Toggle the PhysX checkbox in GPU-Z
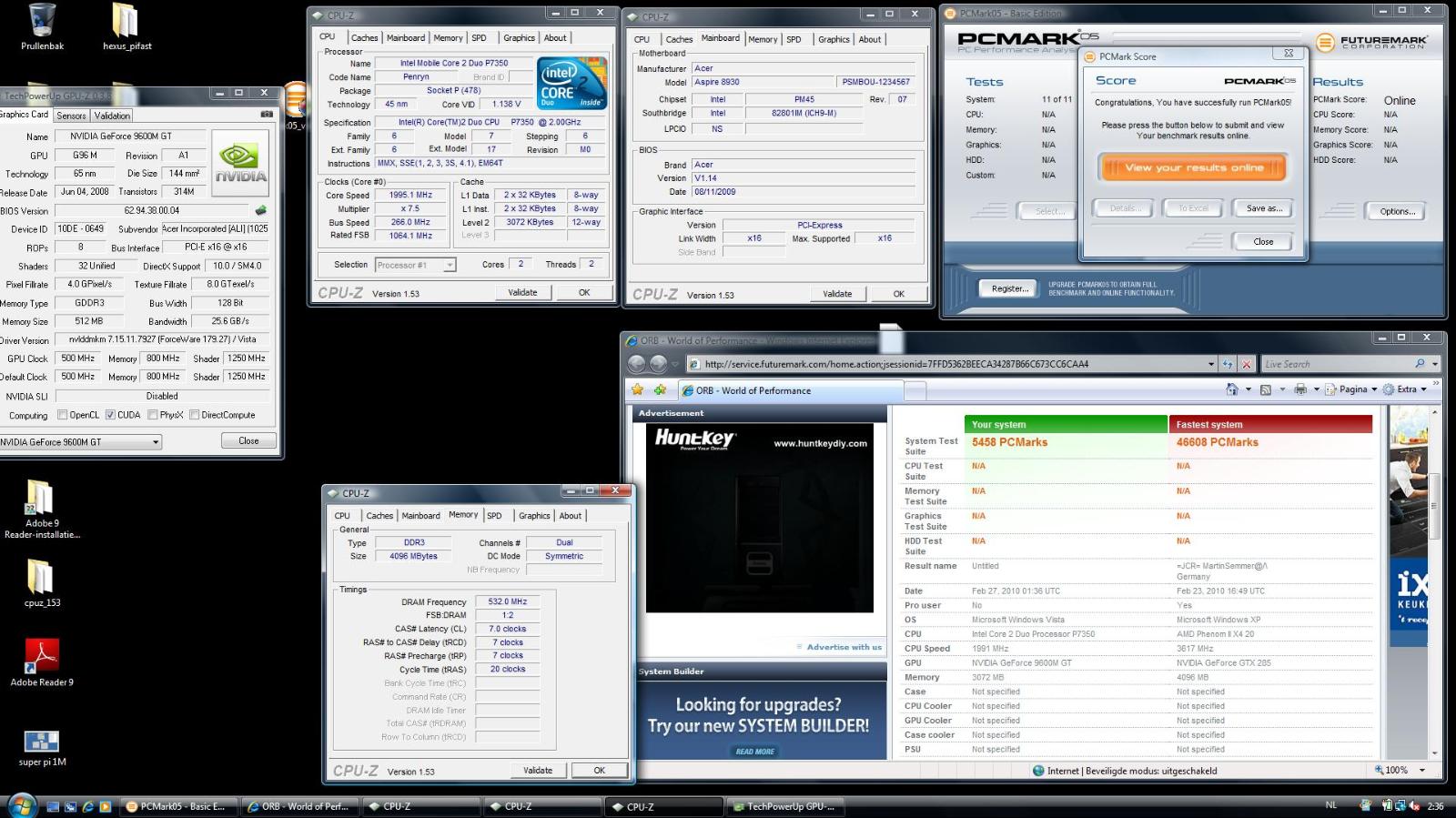The height and width of the screenshot is (818, 1456). pos(152,415)
